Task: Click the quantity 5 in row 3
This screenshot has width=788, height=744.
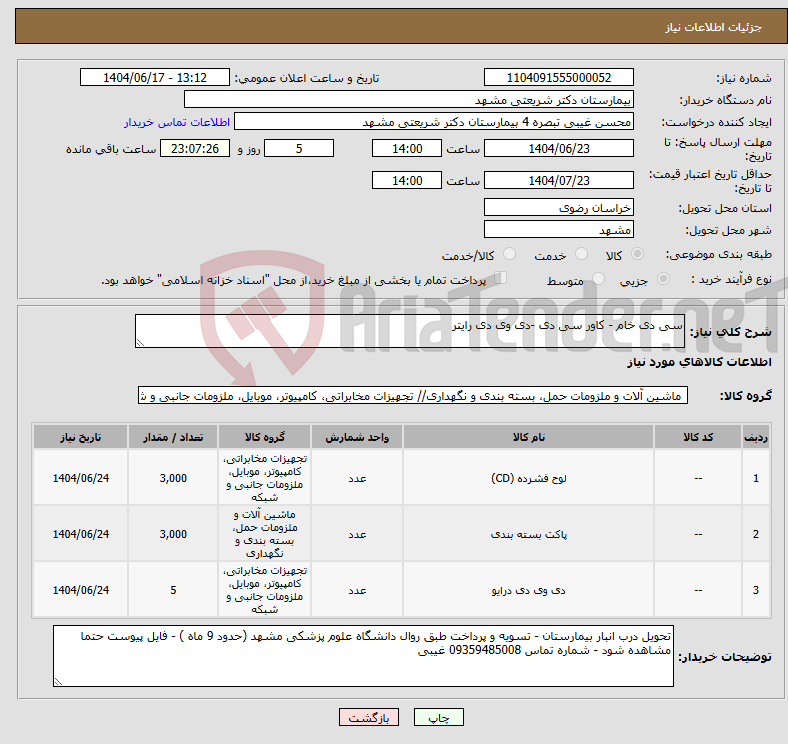Action: click(x=173, y=590)
